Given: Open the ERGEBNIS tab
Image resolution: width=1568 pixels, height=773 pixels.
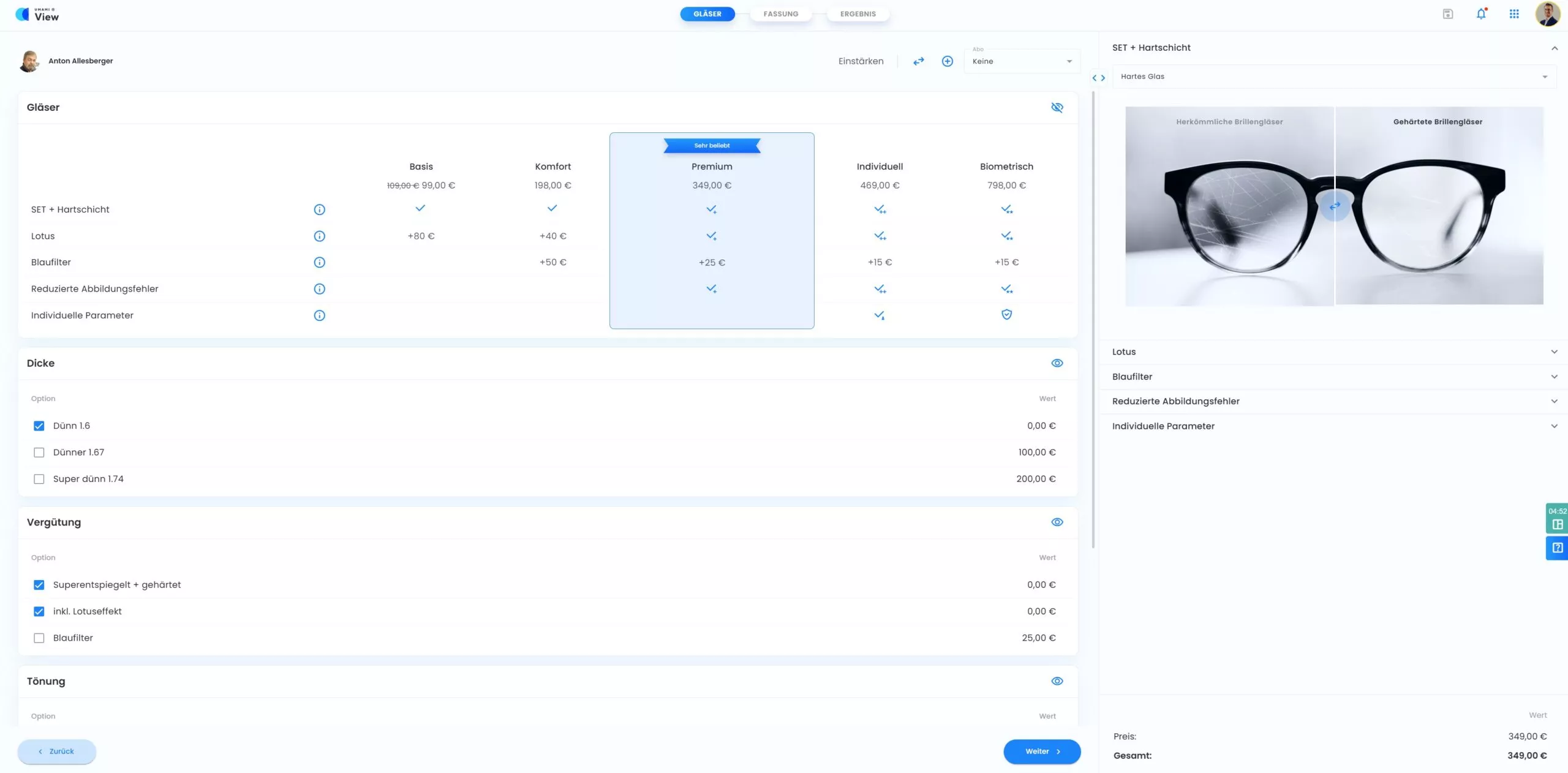Looking at the screenshot, I should pos(858,13).
